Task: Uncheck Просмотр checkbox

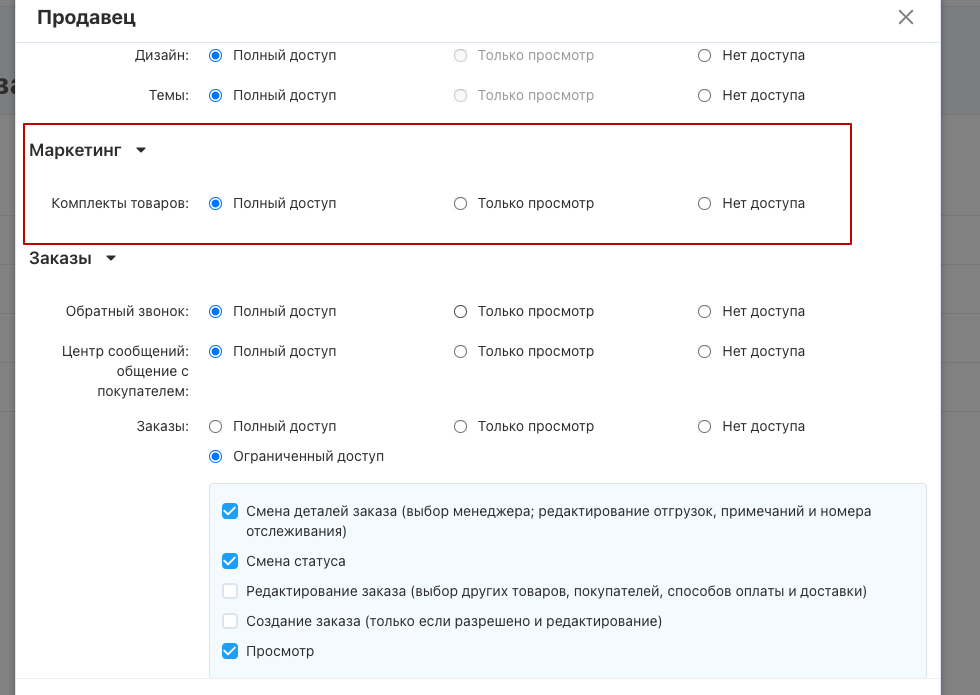Action: (230, 651)
